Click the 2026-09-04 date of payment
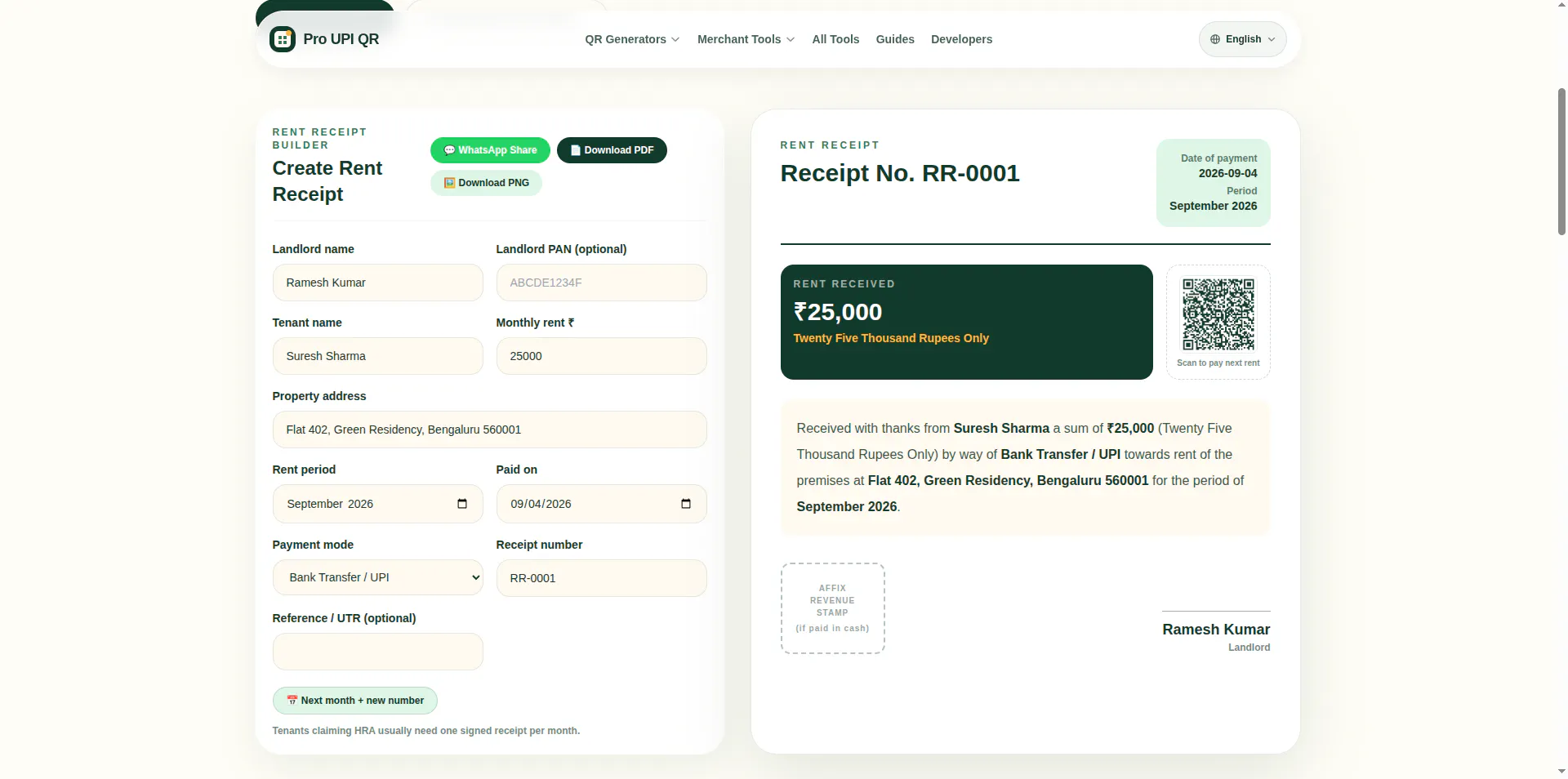Screen dimensions: 1568x779 click(x=1227, y=173)
